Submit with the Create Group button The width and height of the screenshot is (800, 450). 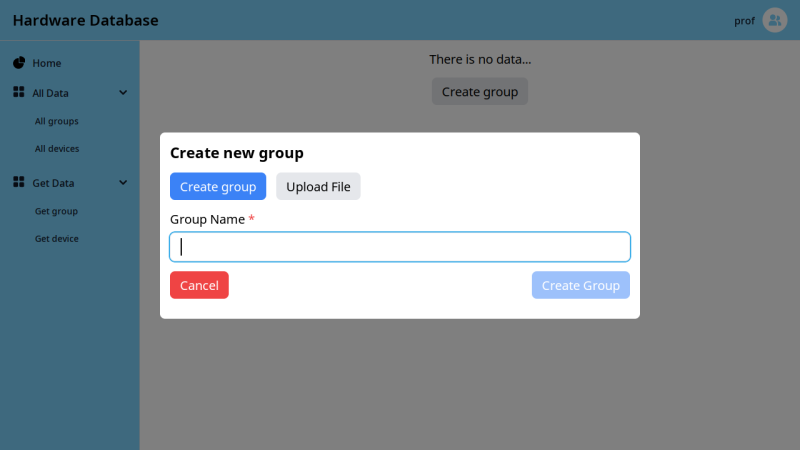pos(581,285)
